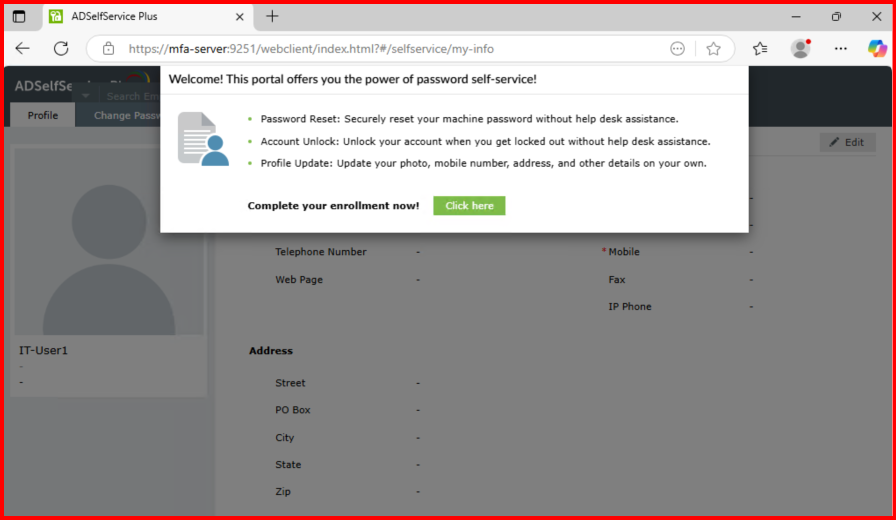Click the browser Back arrow

pyautogui.click(x=22, y=48)
